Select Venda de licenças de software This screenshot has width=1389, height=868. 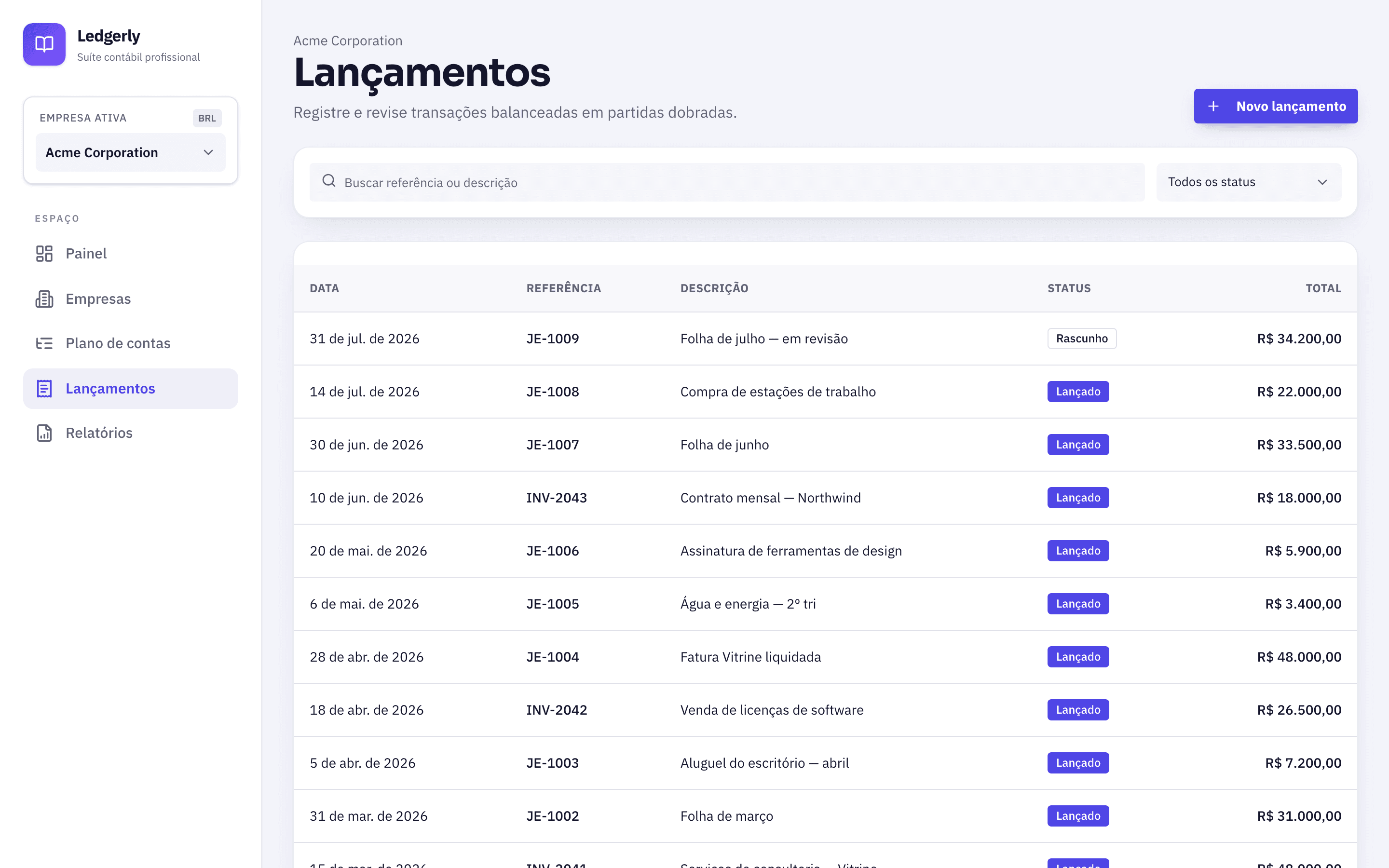coord(771,710)
